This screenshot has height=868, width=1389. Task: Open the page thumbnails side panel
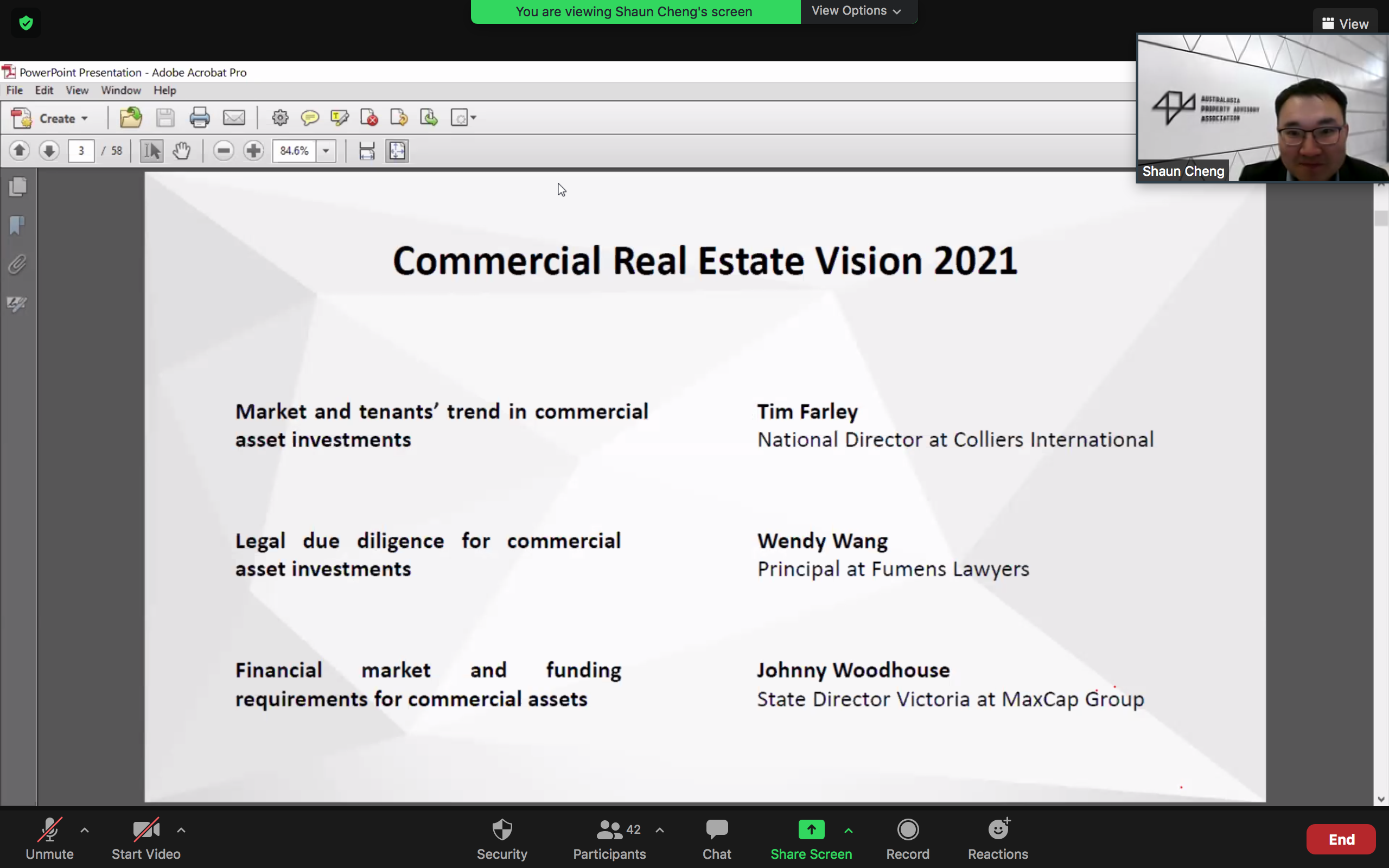(18, 187)
